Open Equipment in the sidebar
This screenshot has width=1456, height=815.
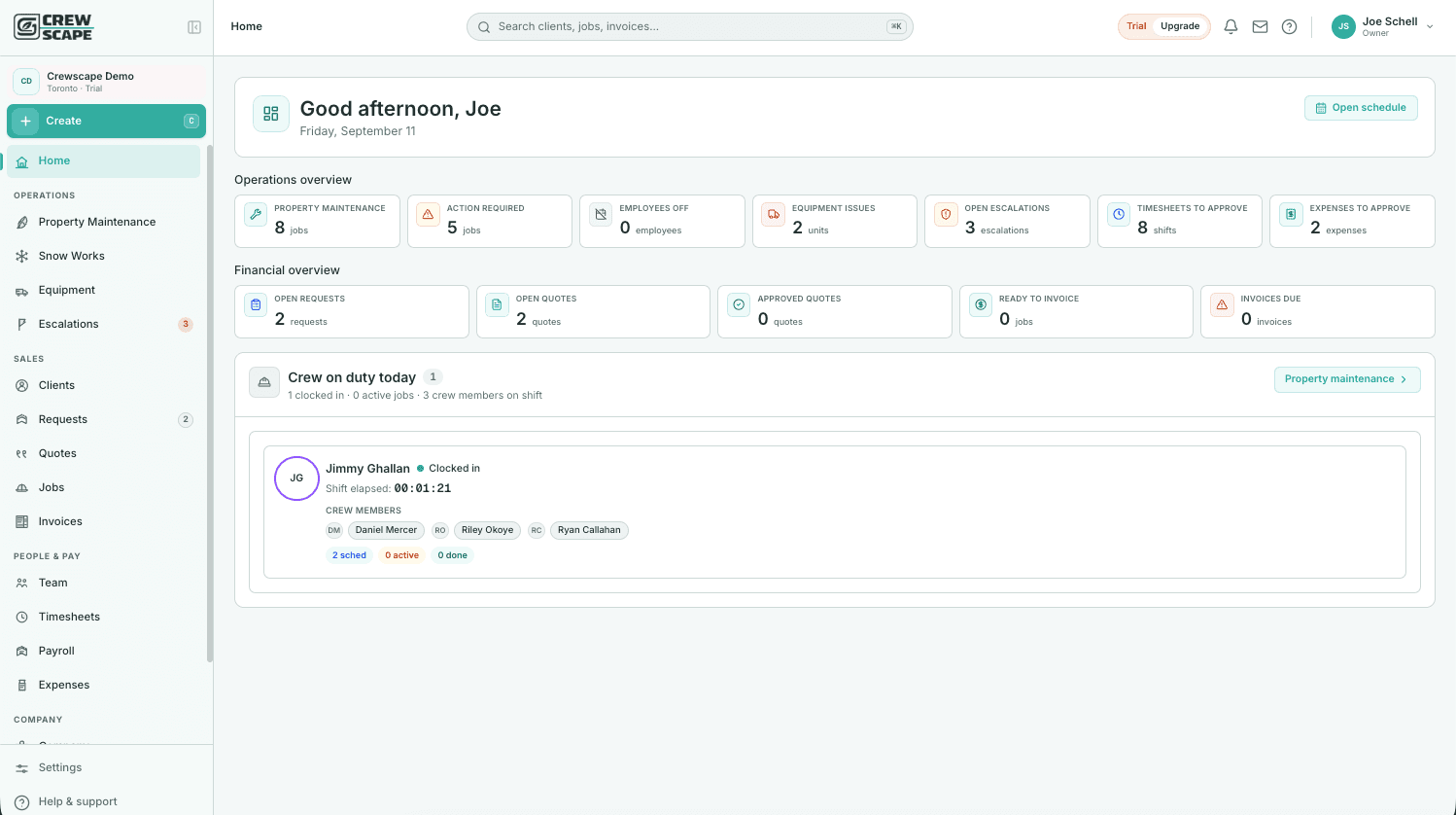pos(103,290)
